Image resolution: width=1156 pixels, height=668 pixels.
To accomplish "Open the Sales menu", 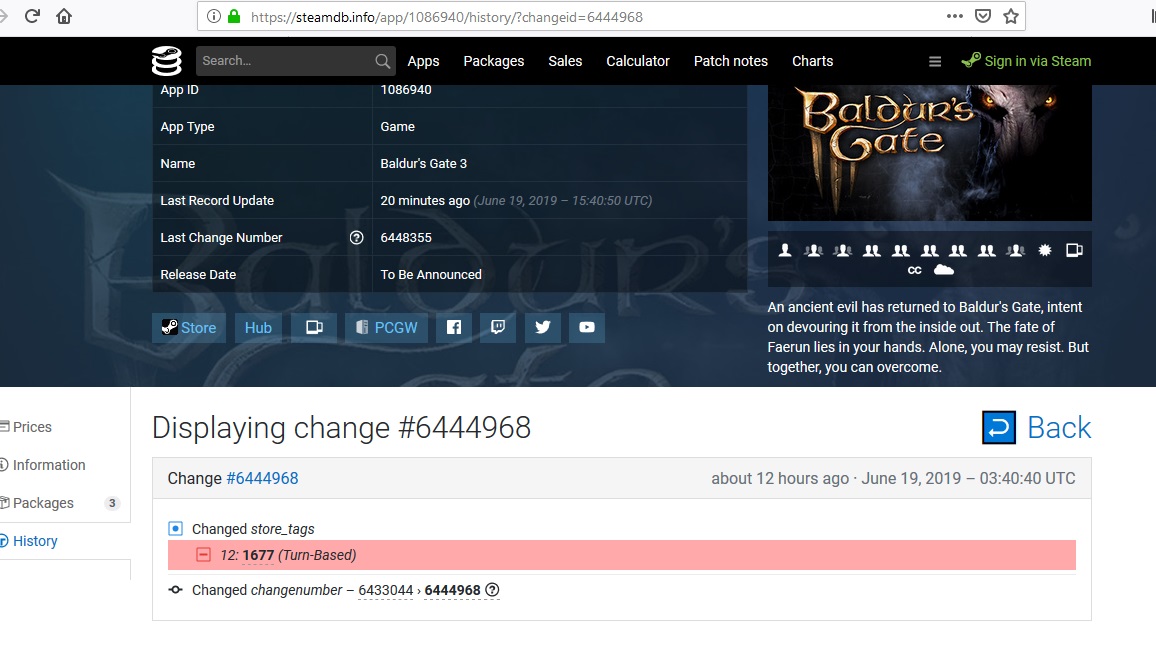I will tap(565, 61).
